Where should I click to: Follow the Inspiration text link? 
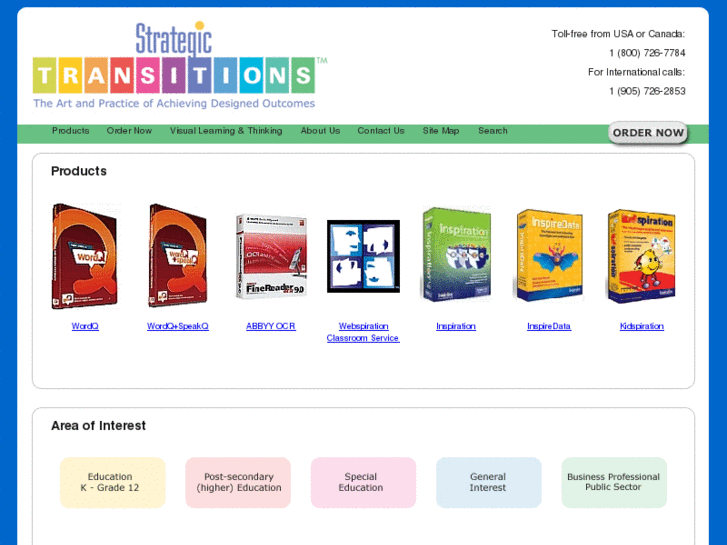456,326
